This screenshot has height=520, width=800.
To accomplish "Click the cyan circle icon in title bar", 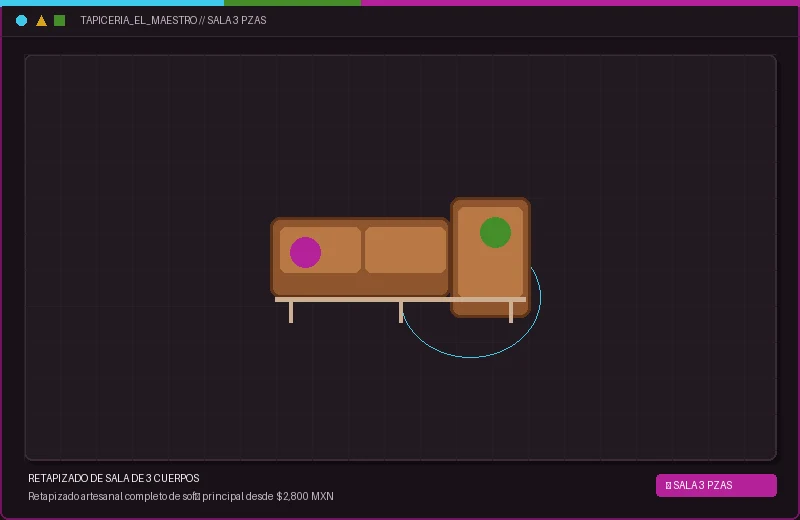I will [21, 20].
